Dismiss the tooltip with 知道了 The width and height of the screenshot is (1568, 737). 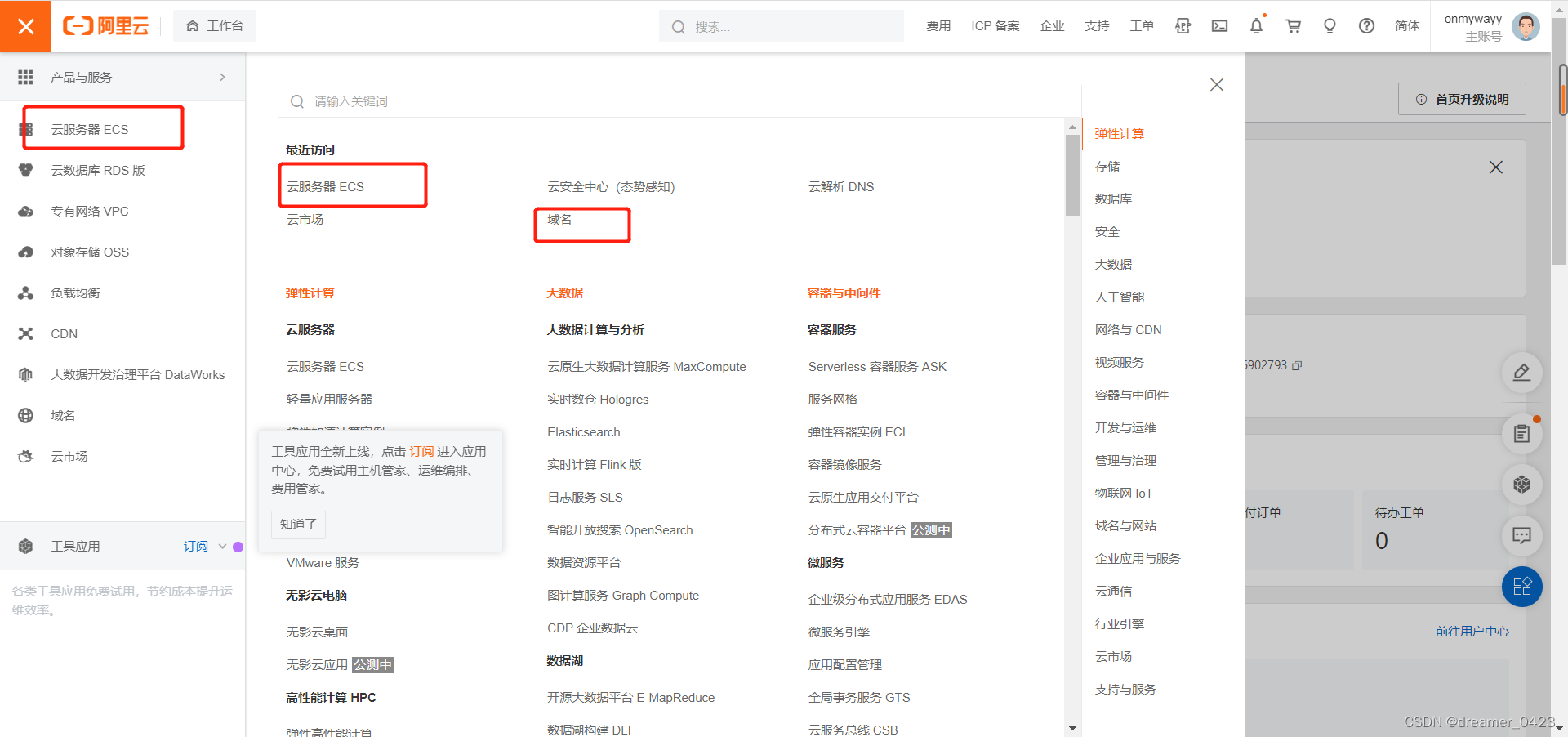[x=298, y=524]
